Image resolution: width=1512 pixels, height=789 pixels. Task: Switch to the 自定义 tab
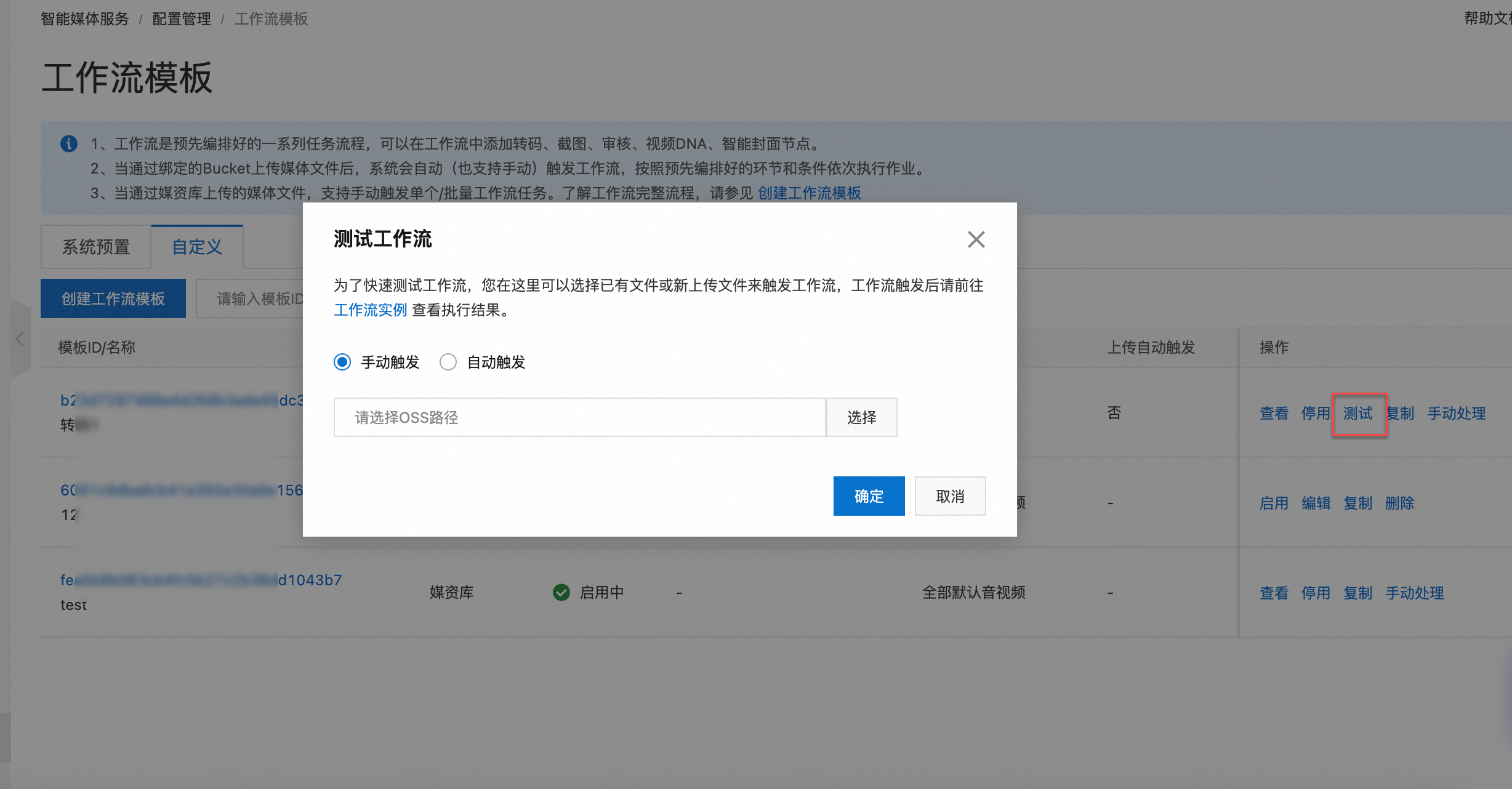click(197, 247)
